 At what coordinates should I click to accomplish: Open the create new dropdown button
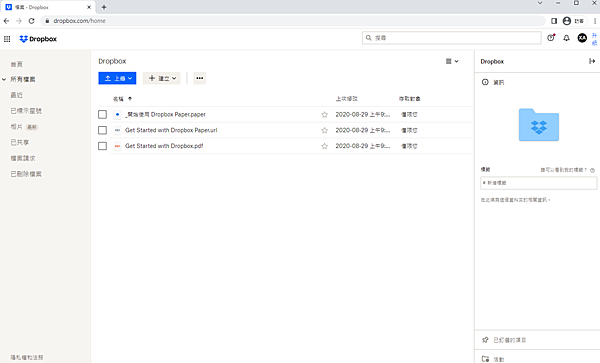161,78
